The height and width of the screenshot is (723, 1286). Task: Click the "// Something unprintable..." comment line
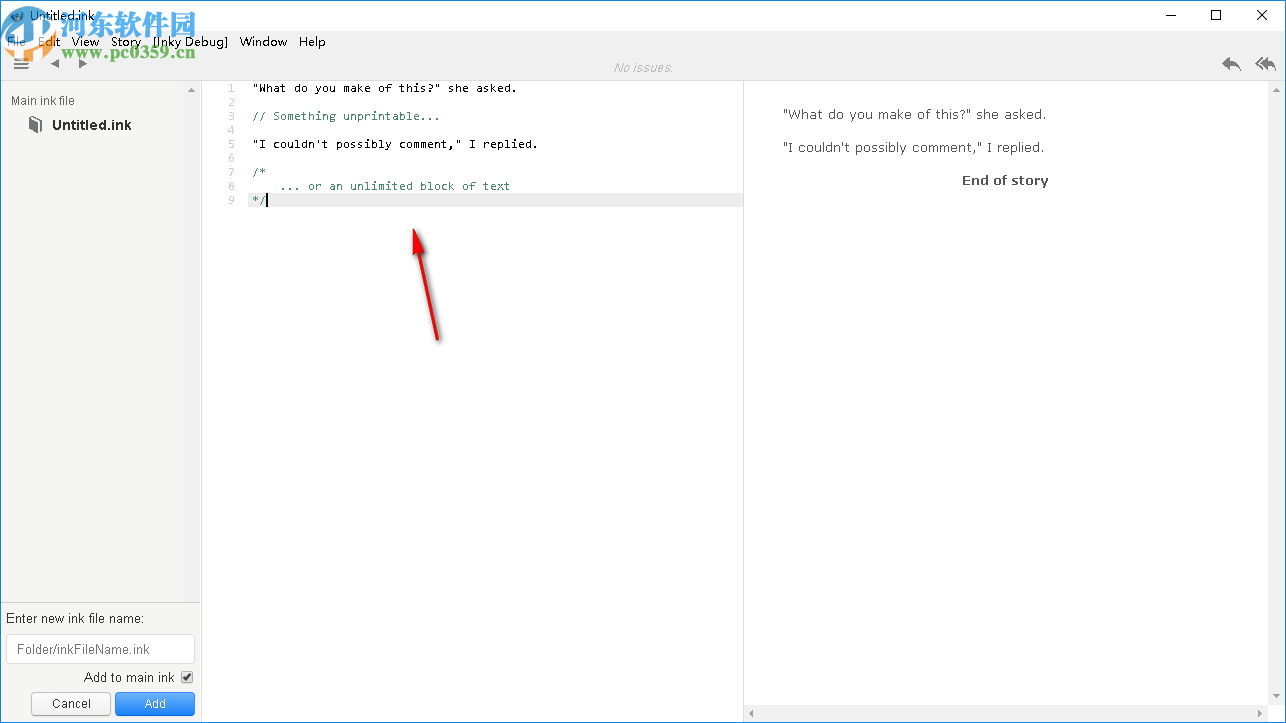coord(346,116)
